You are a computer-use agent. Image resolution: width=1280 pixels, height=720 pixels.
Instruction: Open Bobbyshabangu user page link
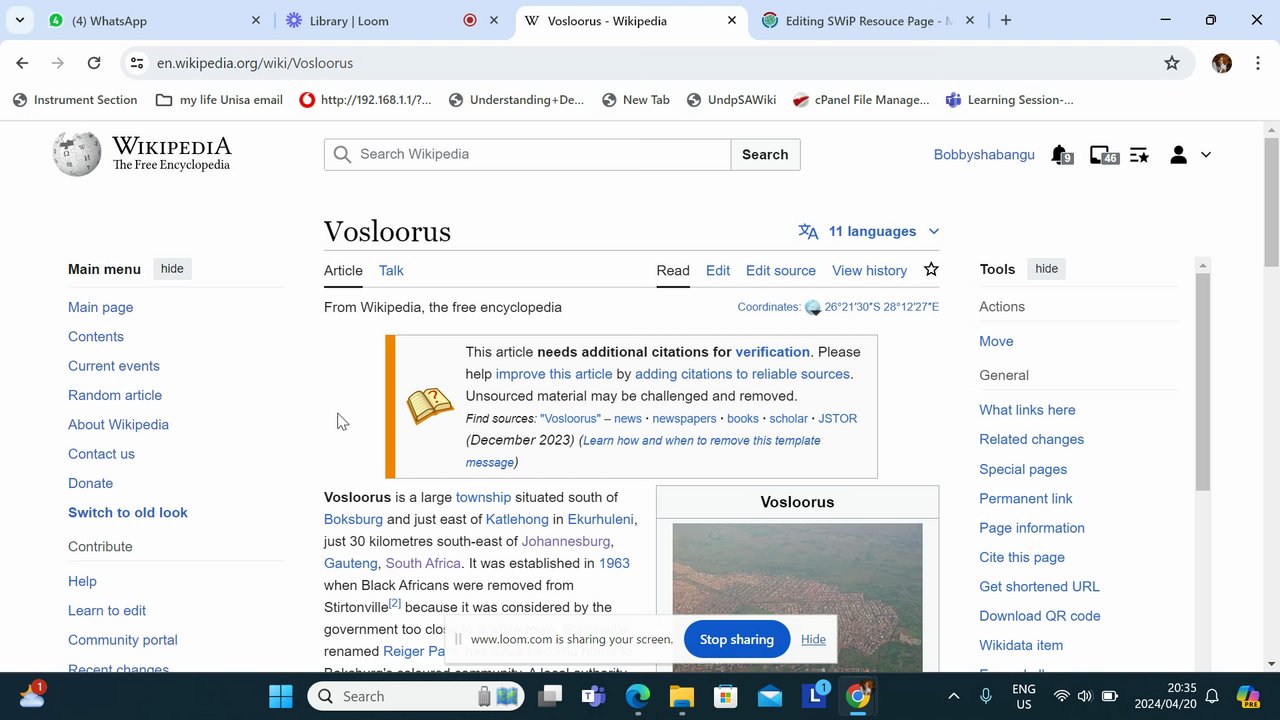click(x=984, y=155)
